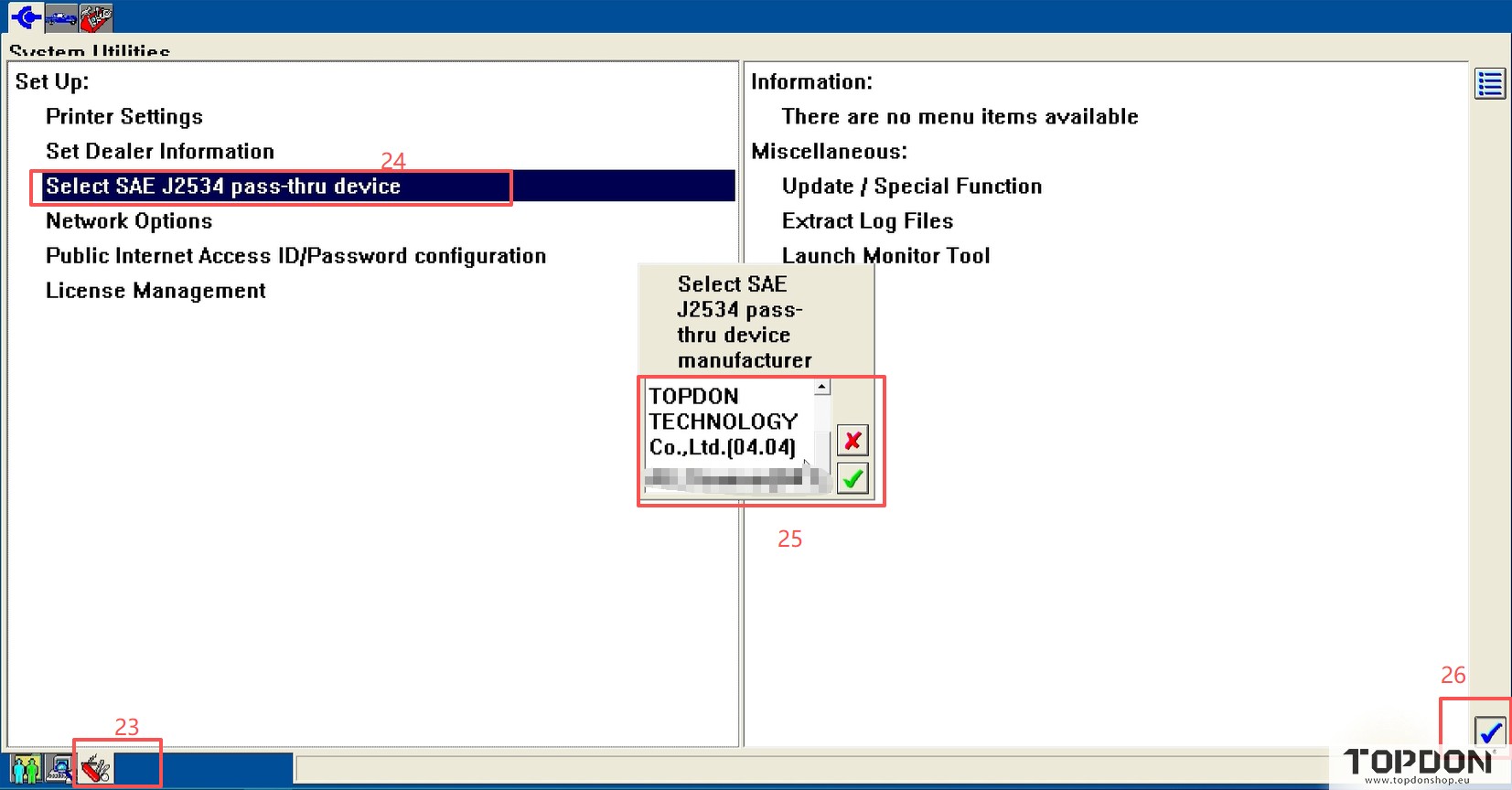This screenshot has width=1512, height=790.
Task: Open Network Options
Action: [x=129, y=221]
